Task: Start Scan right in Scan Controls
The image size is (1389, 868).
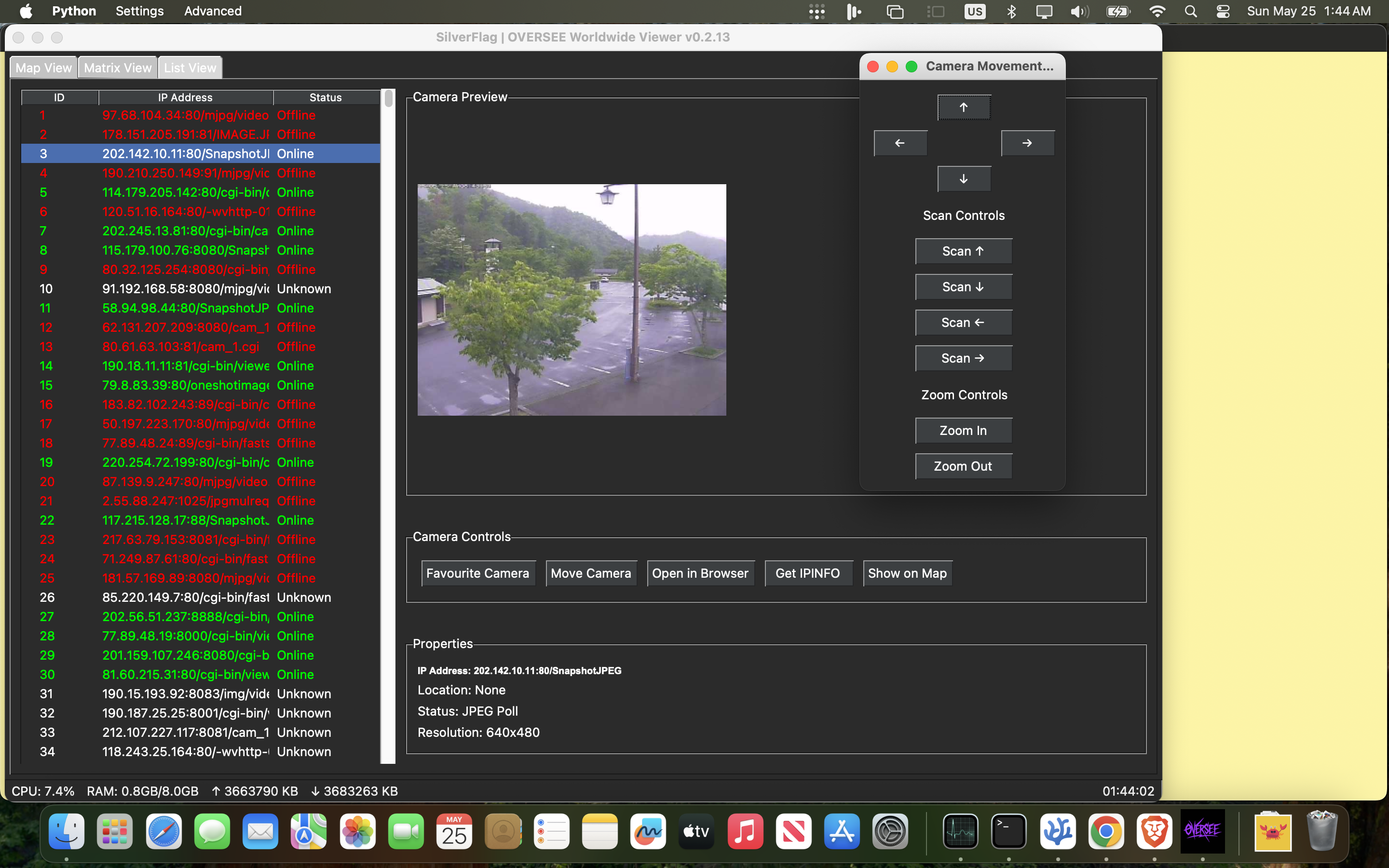Action: [x=963, y=358]
